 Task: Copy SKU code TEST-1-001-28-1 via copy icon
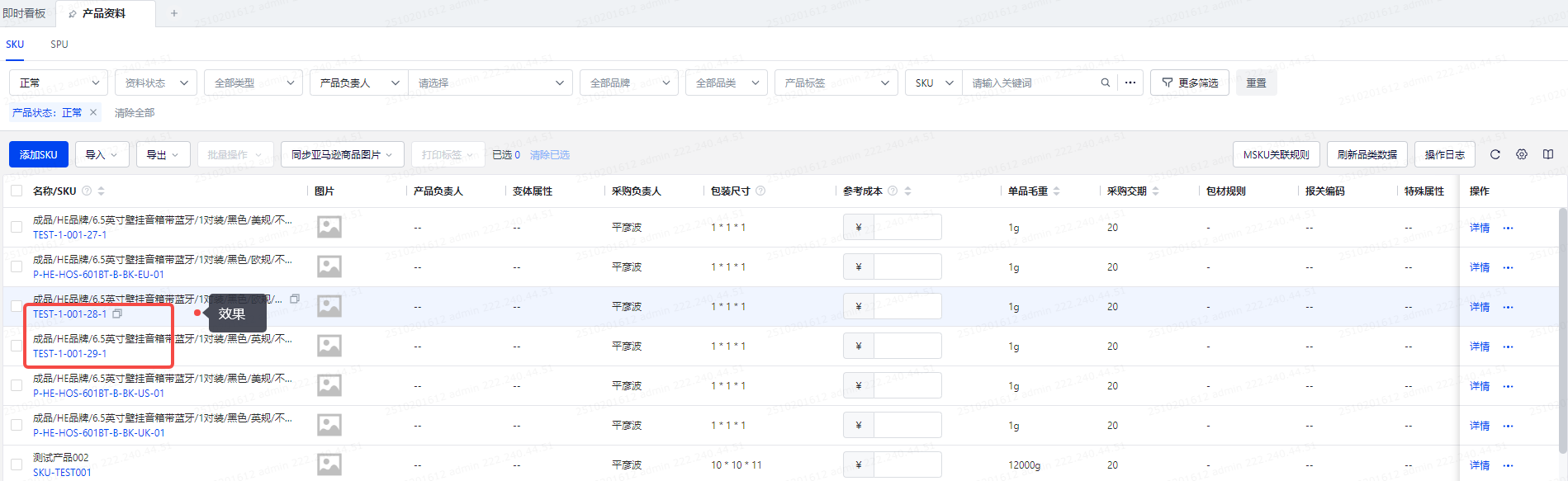[117, 314]
